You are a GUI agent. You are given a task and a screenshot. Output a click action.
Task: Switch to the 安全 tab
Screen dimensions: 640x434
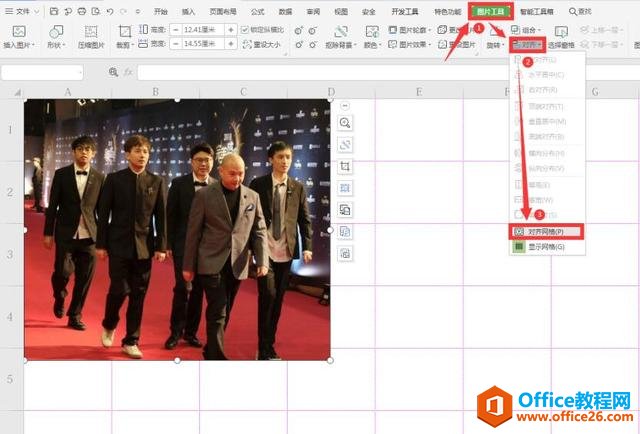pos(369,12)
